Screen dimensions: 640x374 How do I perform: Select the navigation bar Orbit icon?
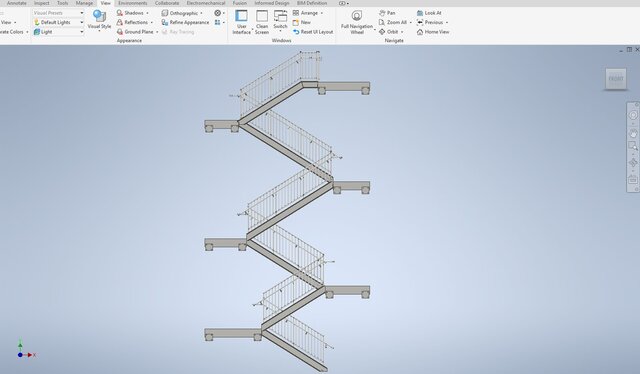(x=633, y=163)
